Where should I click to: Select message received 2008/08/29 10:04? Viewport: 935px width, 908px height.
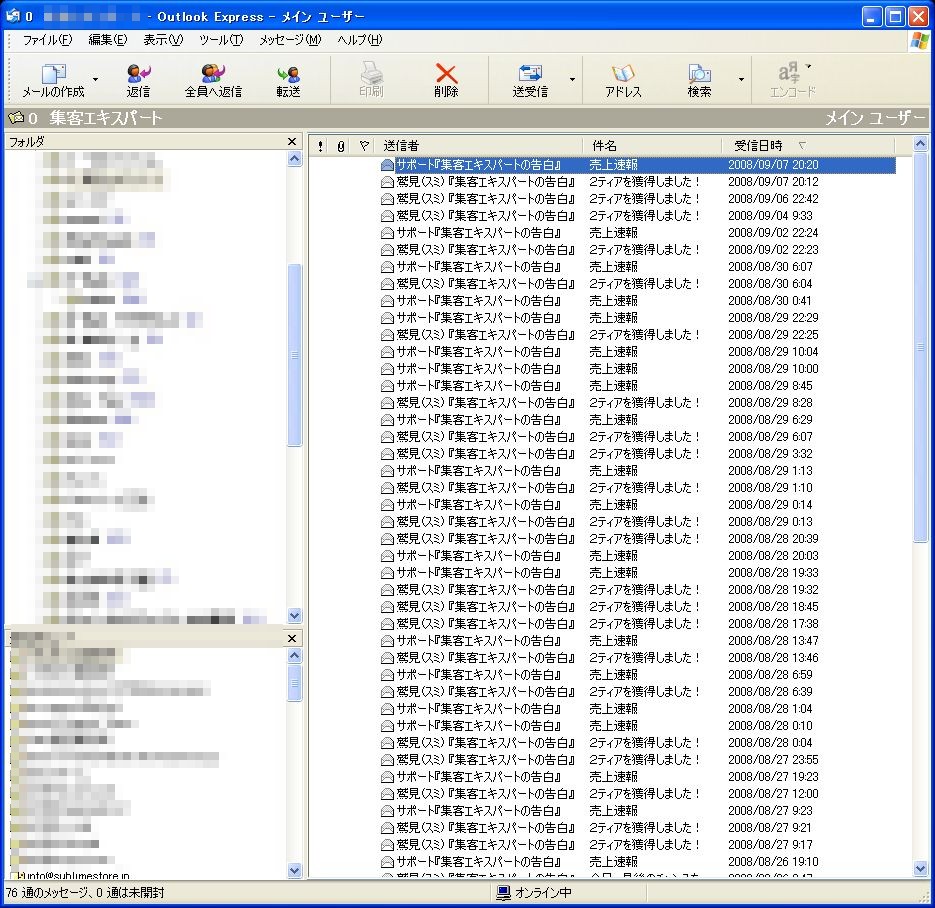coord(637,352)
